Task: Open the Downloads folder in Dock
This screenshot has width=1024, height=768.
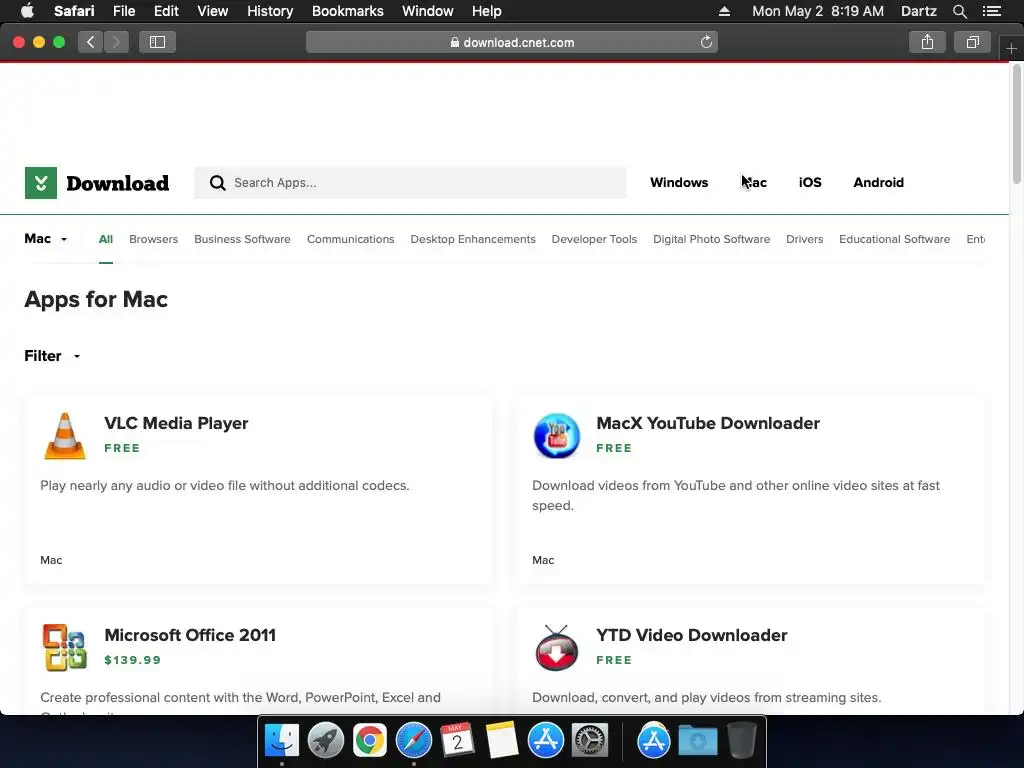Action: tap(697, 741)
